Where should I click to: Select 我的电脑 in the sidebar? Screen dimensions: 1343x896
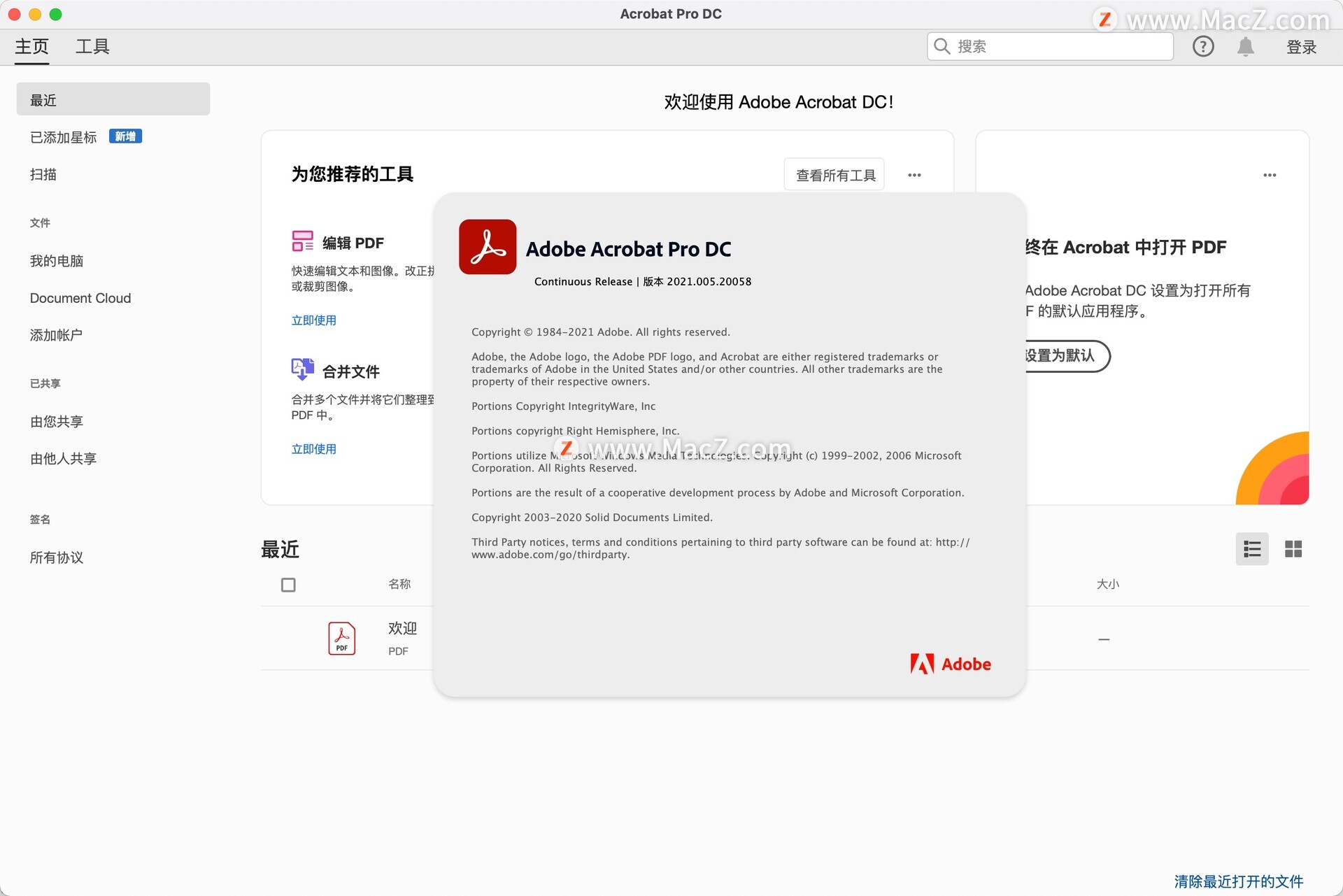point(57,261)
